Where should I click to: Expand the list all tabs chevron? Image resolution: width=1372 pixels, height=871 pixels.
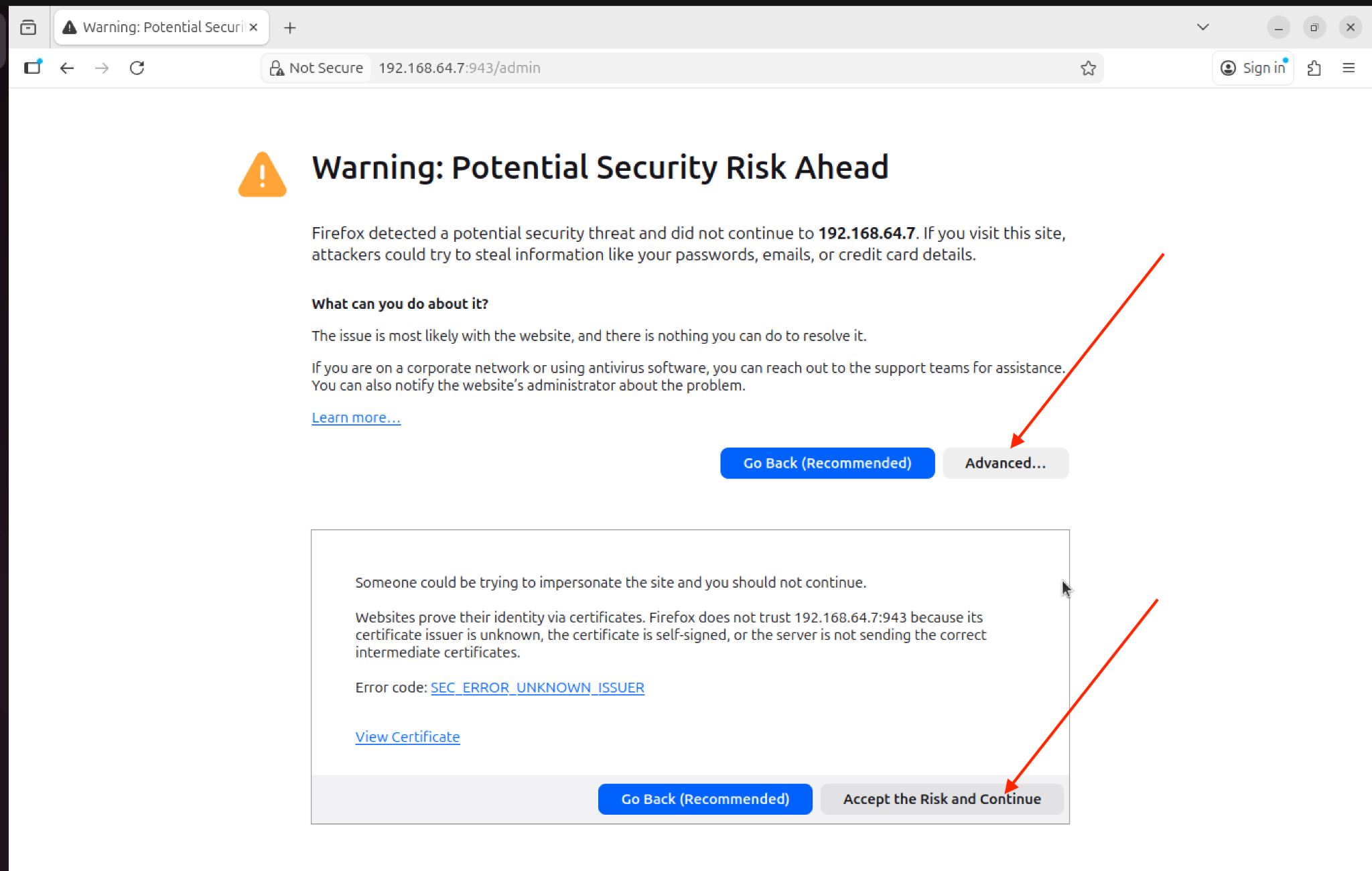tap(1203, 27)
